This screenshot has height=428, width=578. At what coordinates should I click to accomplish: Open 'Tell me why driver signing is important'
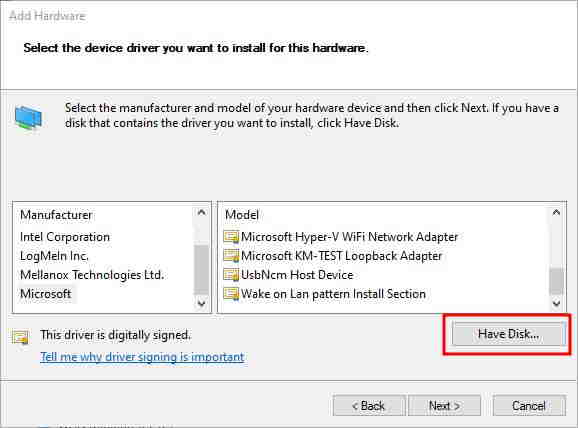142,357
